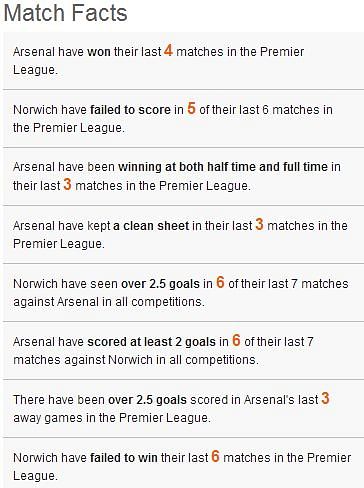Image resolution: width=364 pixels, height=488 pixels.
Task: Click the orange number 5 in Norwich fact
Action: tap(191, 108)
